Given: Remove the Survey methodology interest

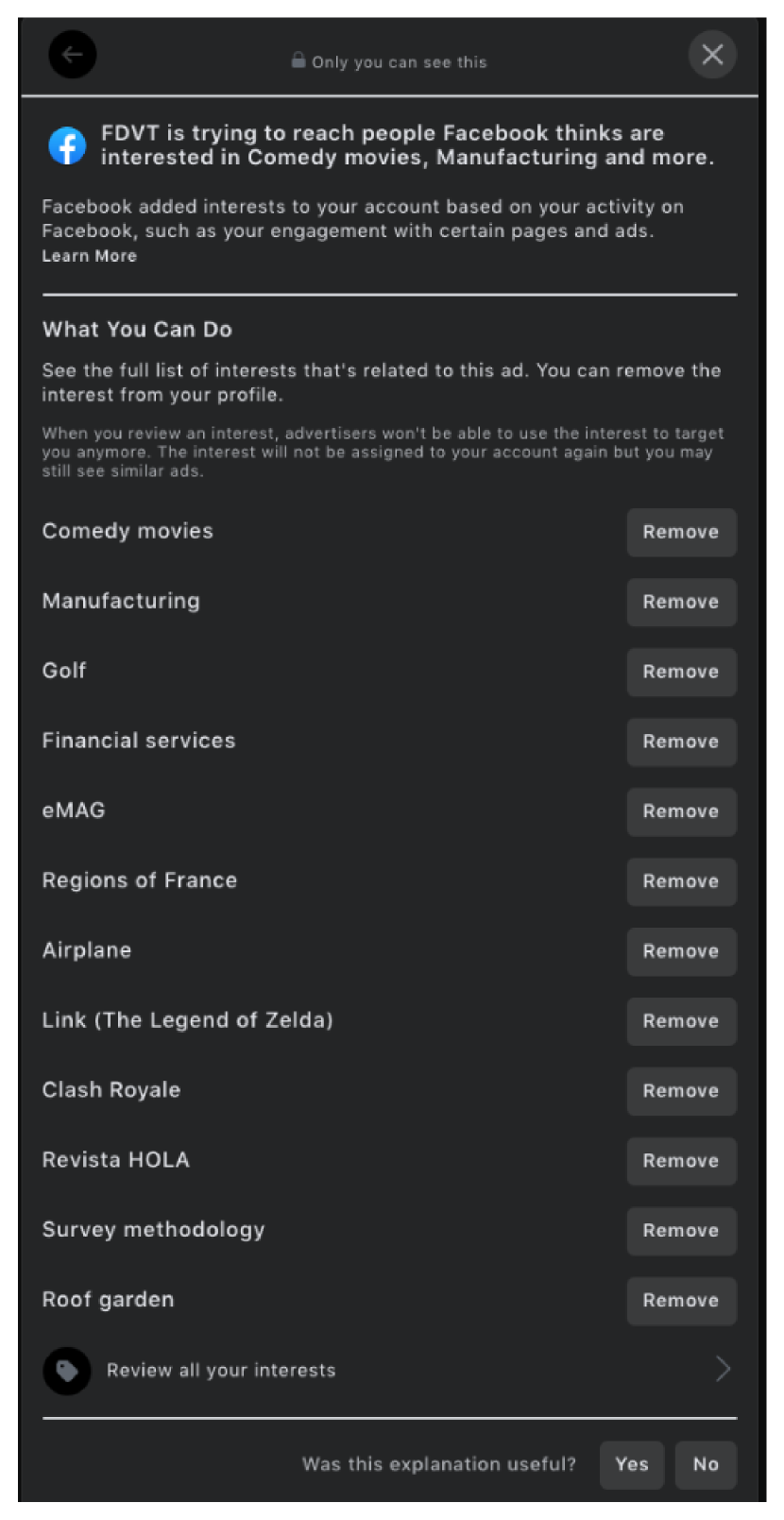Looking at the screenshot, I should point(681,1231).
